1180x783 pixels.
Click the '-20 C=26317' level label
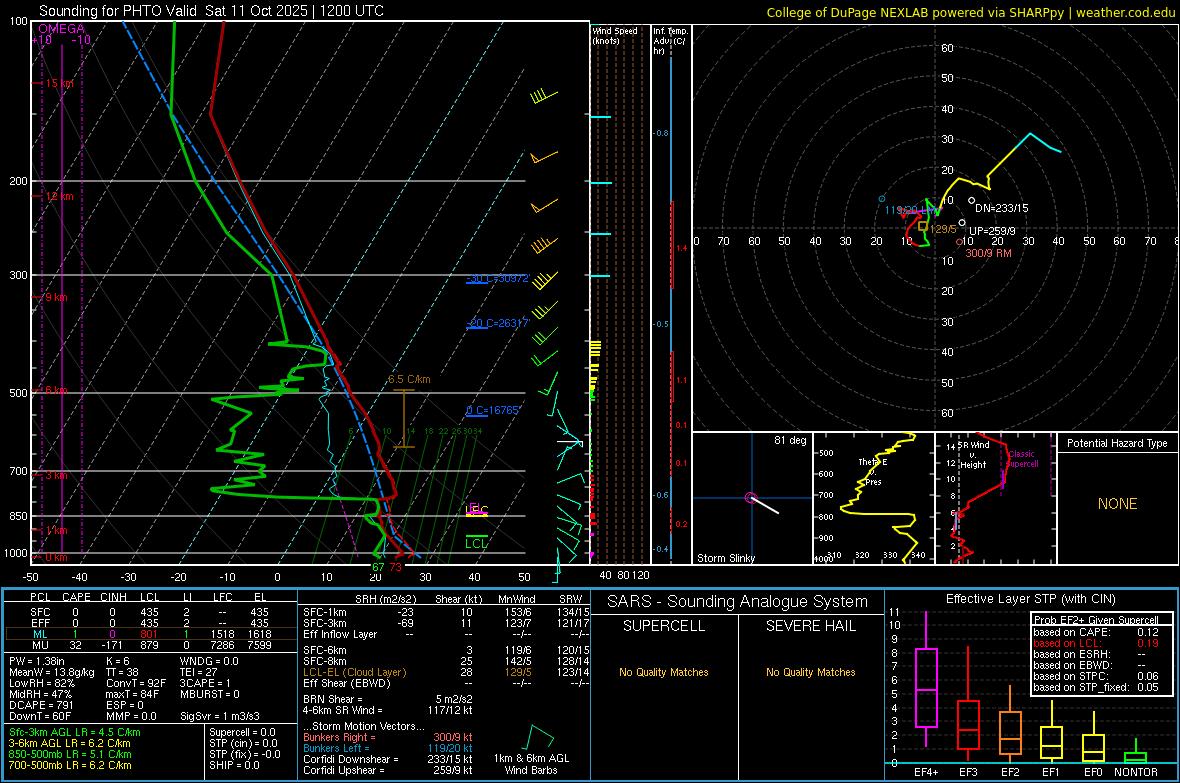coord(498,323)
